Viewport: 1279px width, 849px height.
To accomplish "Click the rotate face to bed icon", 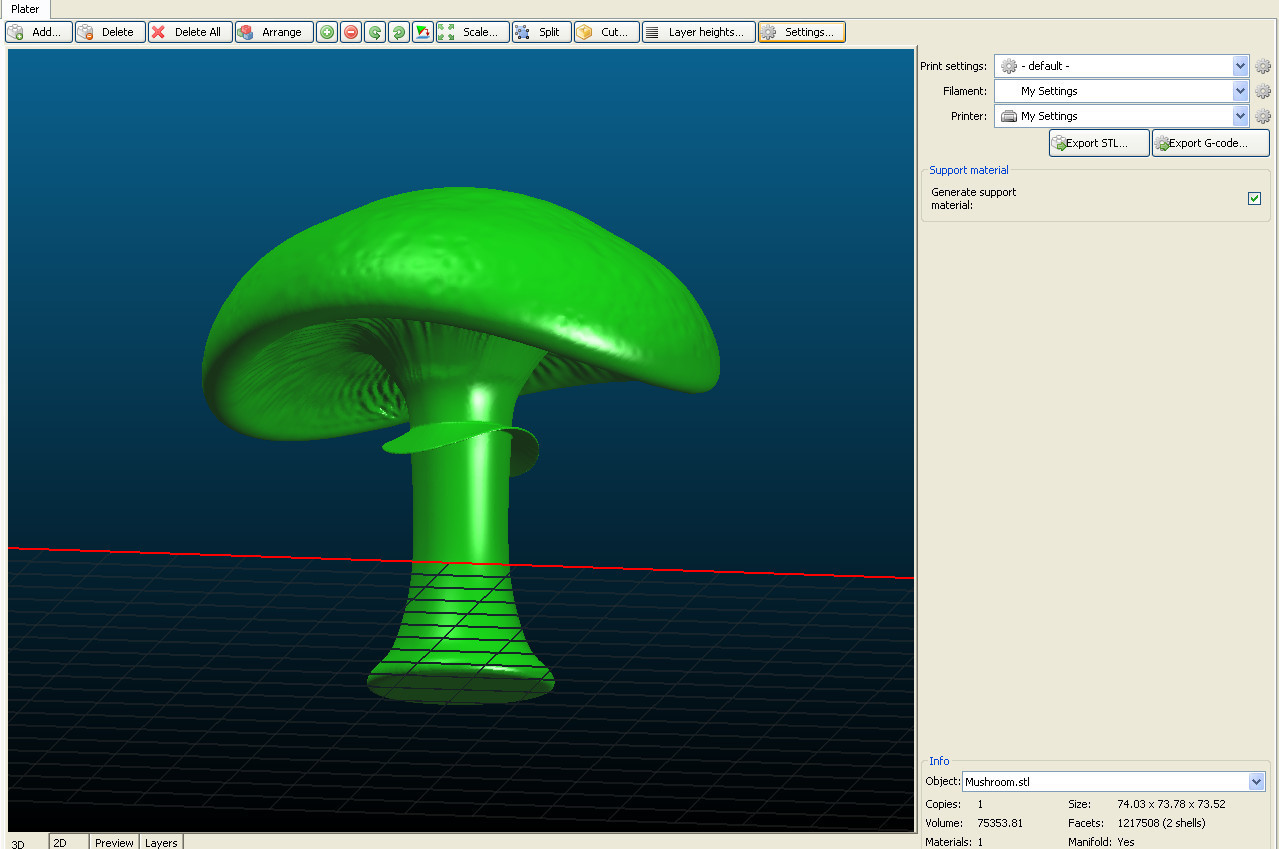I will pos(423,32).
